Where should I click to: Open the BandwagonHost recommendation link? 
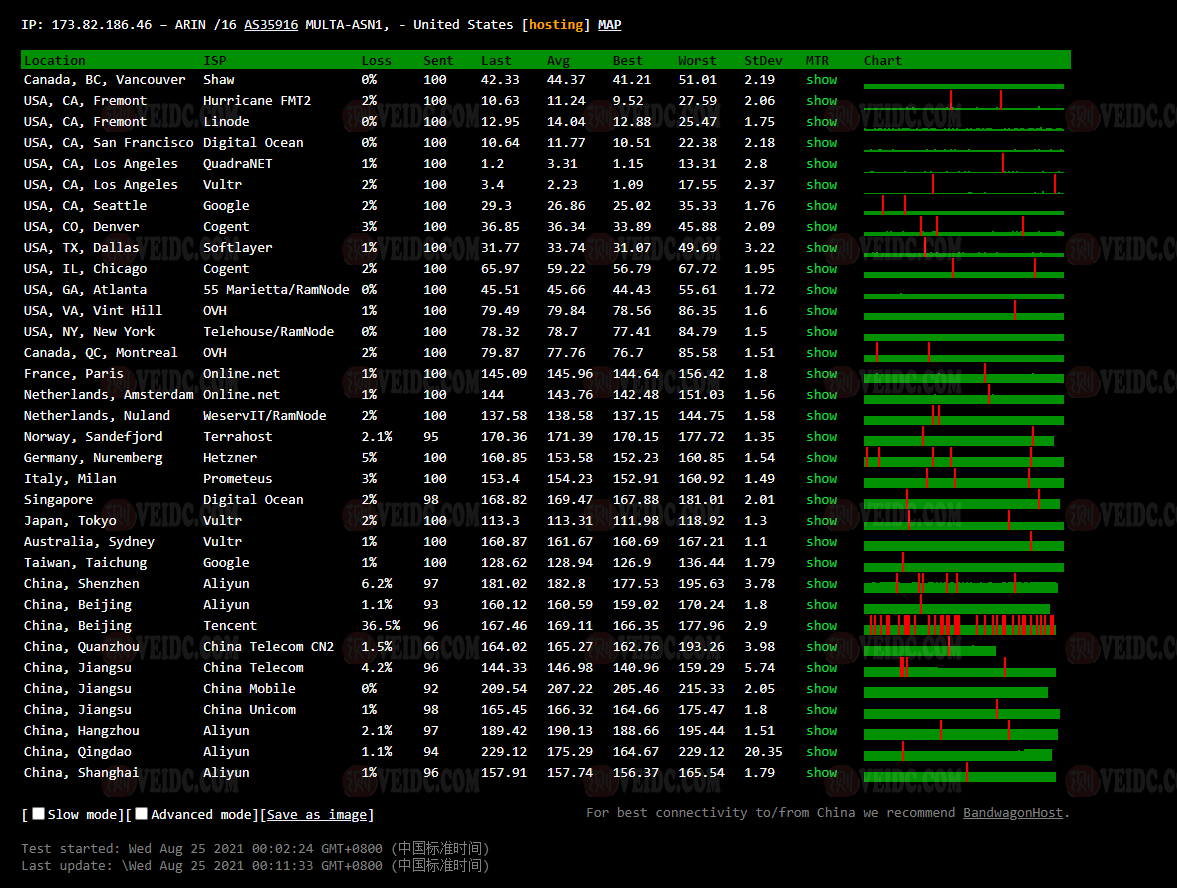(1012, 813)
